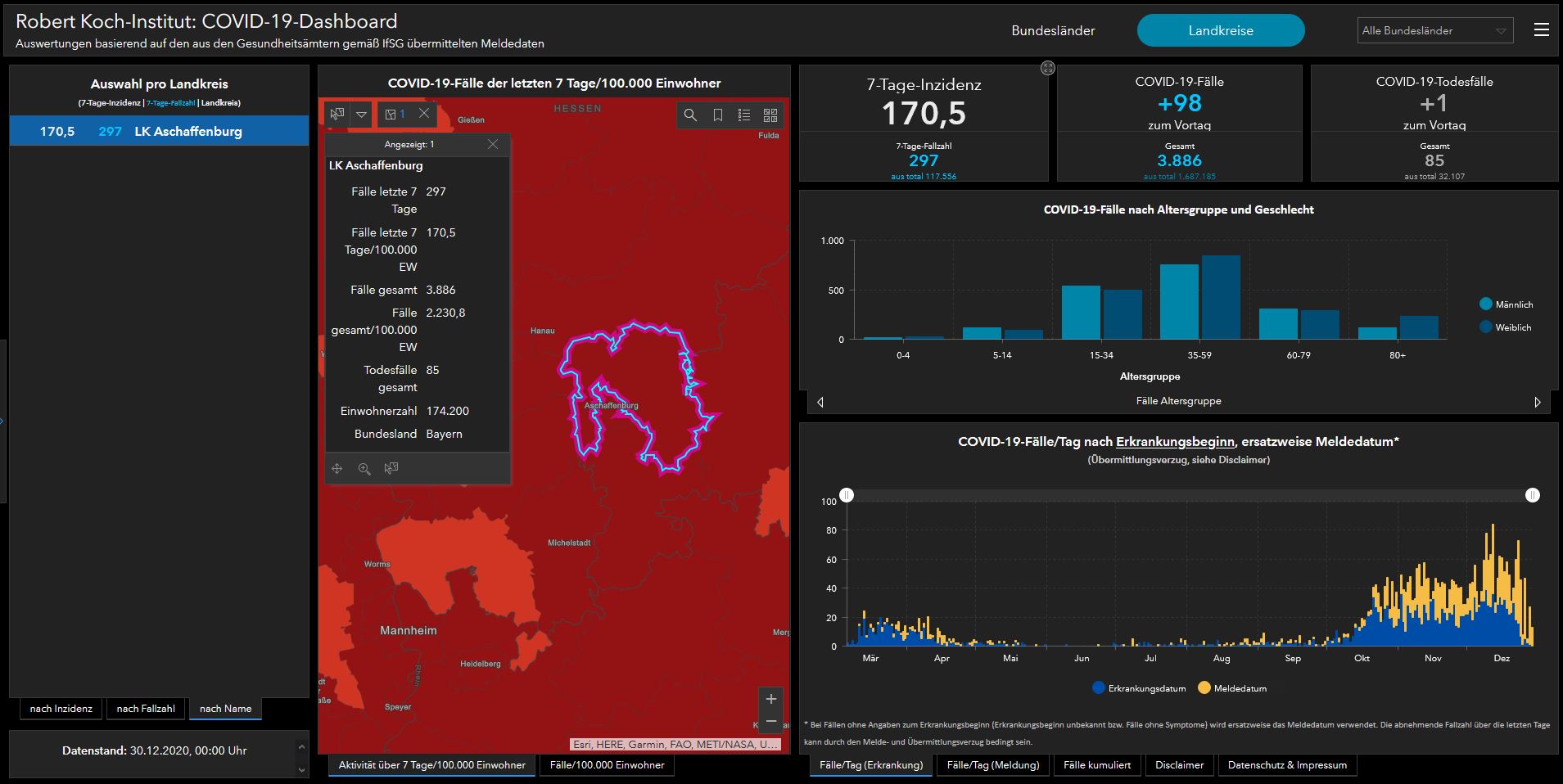The width and height of the screenshot is (1563, 784).
Task: Open the Fälle/100.000 Einwohner map tab
Action: tap(607, 765)
